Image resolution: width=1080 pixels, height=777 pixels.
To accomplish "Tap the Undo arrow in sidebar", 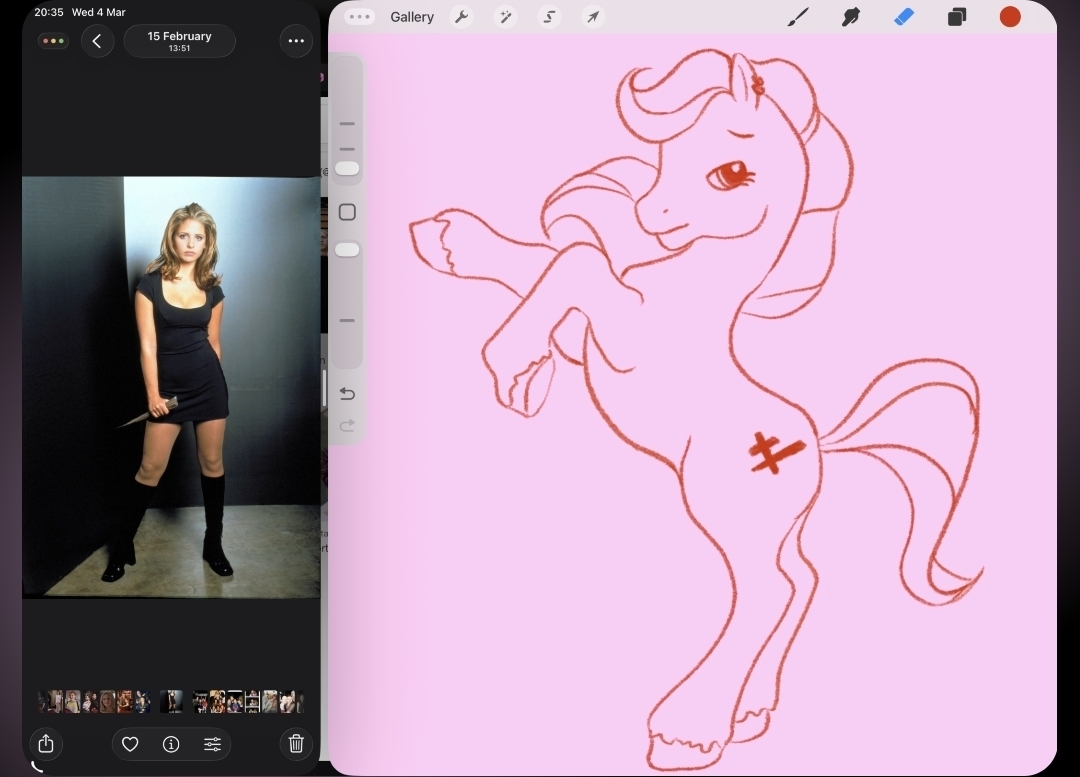I will (x=347, y=394).
